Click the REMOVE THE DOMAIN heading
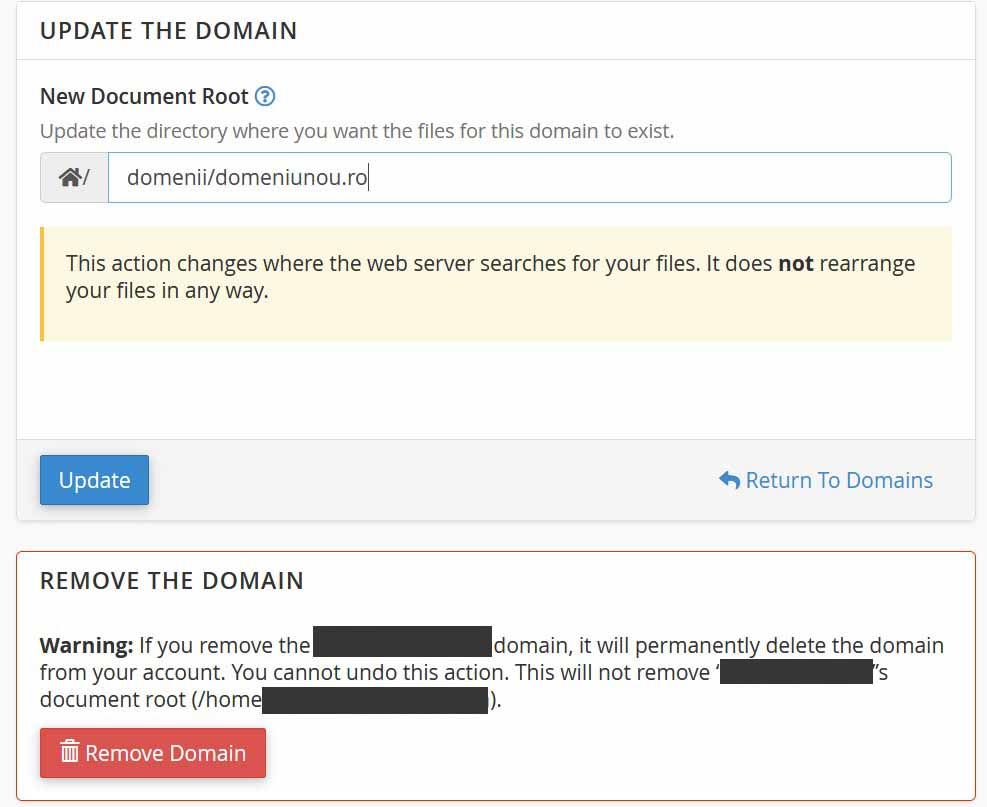Image resolution: width=987 pixels, height=807 pixels. 171,580
